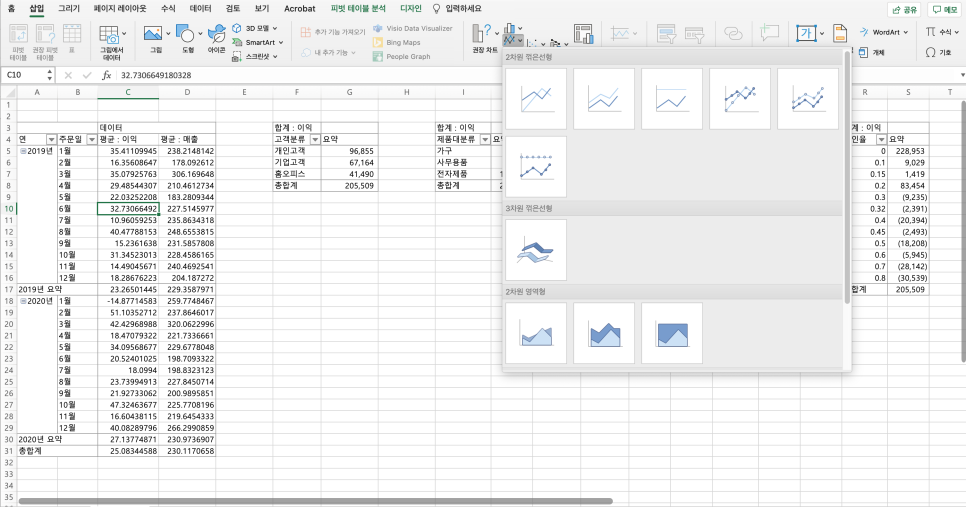Choose stacked line with markers chart

[x=808, y=99]
